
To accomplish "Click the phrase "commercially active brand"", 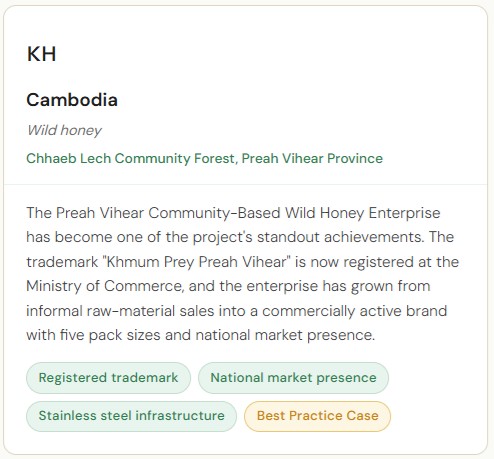I will [354, 311].
